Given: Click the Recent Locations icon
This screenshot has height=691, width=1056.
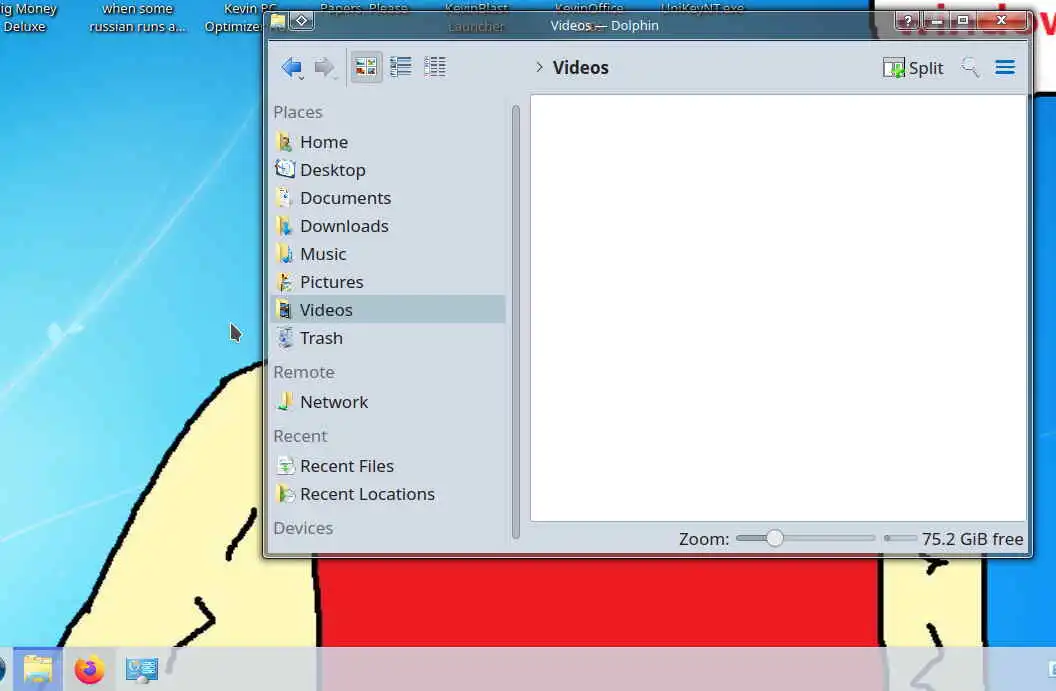Looking at the screenshot, I should pyautogui.click(x=285, y=494).
